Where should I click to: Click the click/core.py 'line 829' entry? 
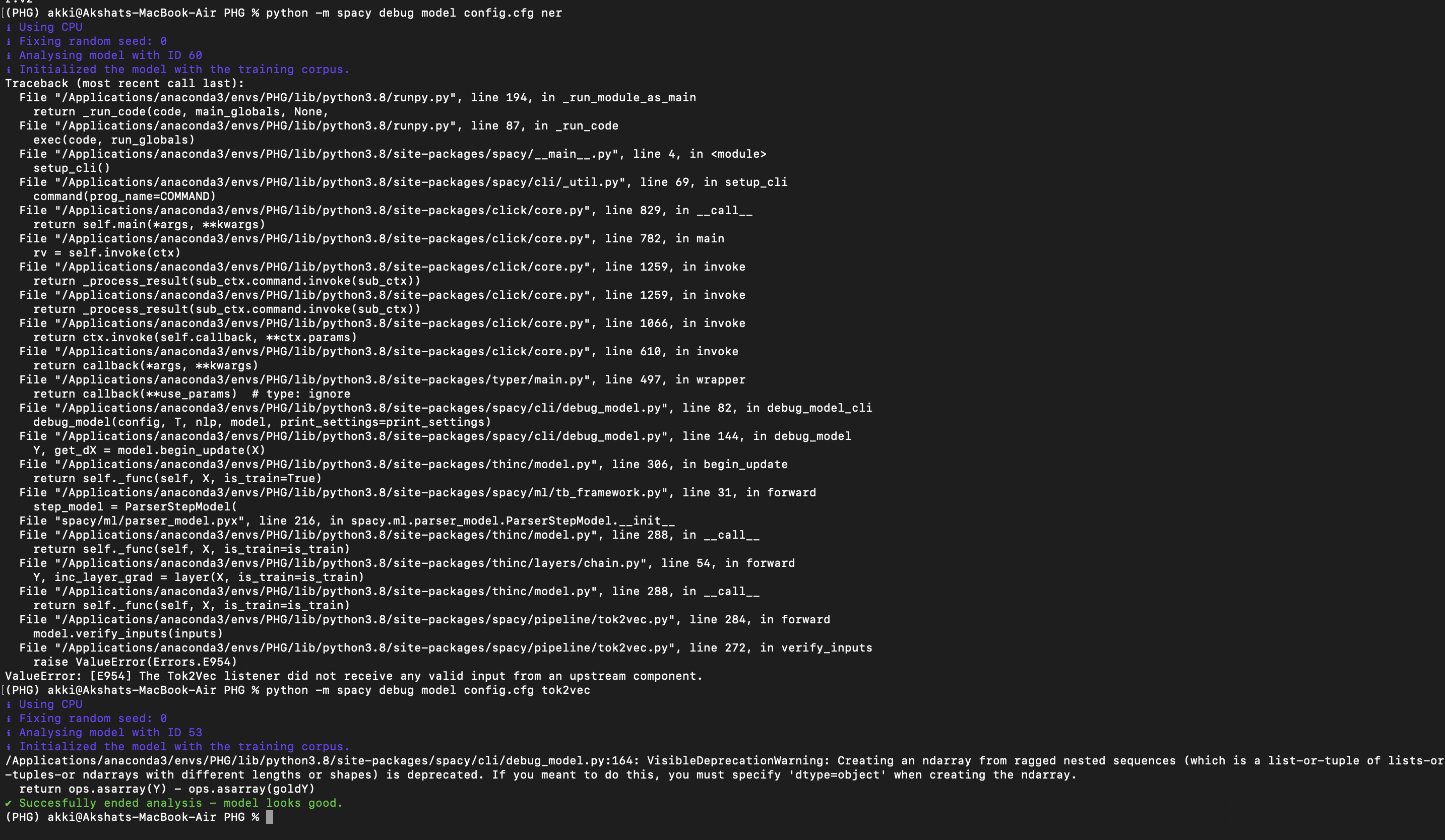point(386,211)
